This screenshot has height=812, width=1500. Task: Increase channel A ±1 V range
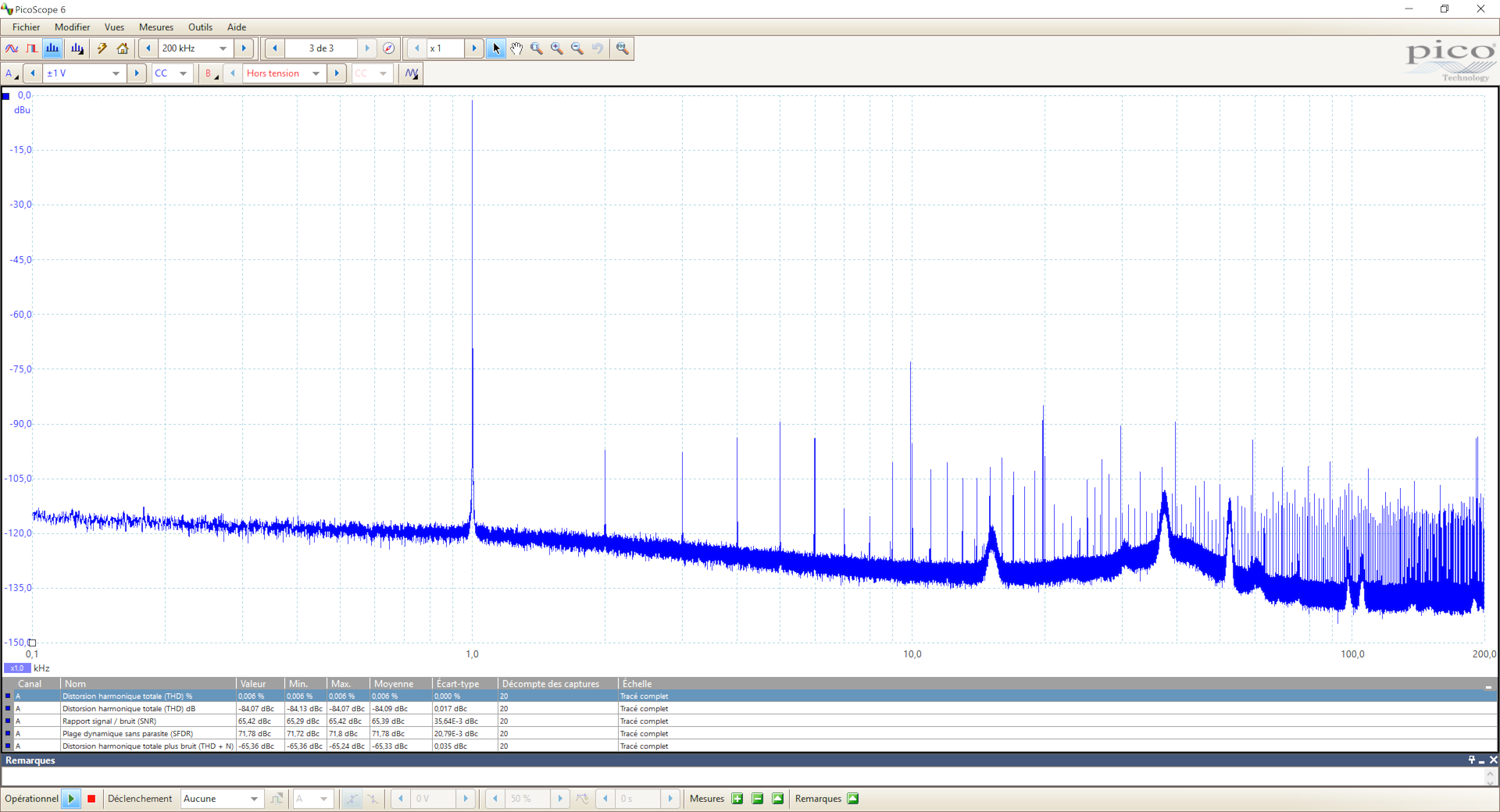coord(137,73)
